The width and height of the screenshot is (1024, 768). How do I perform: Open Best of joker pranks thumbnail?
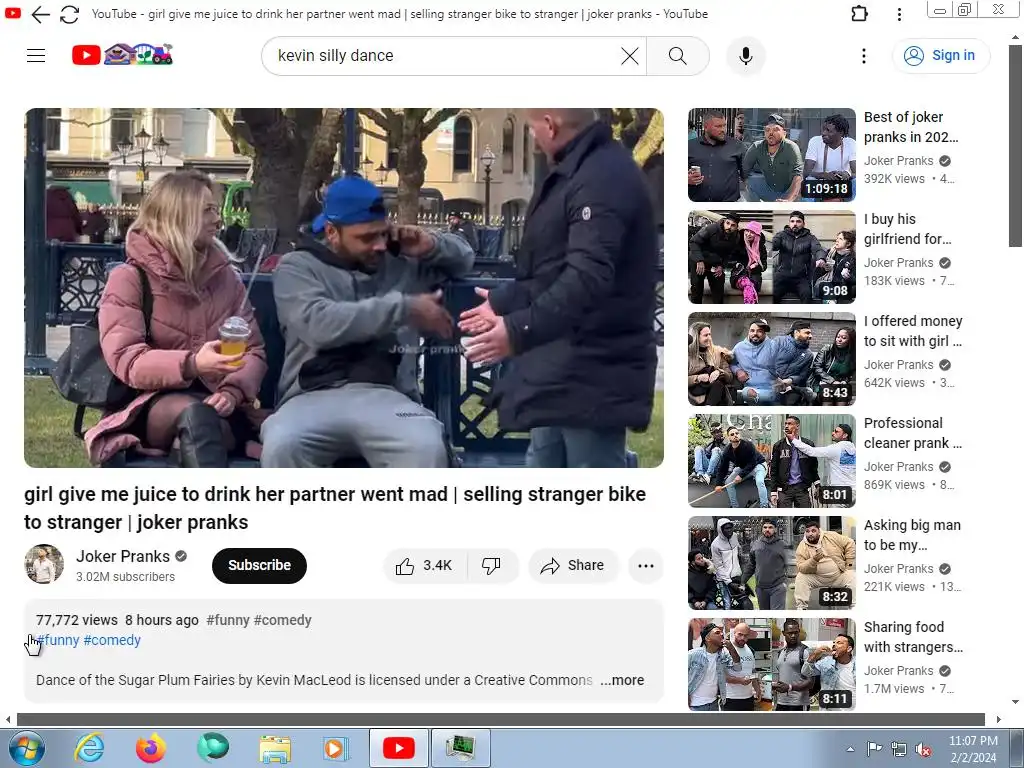tap(771, 155)
